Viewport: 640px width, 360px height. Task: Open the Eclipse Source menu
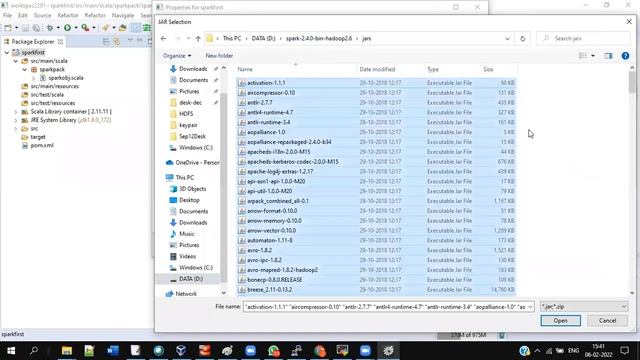pos(42,16)
